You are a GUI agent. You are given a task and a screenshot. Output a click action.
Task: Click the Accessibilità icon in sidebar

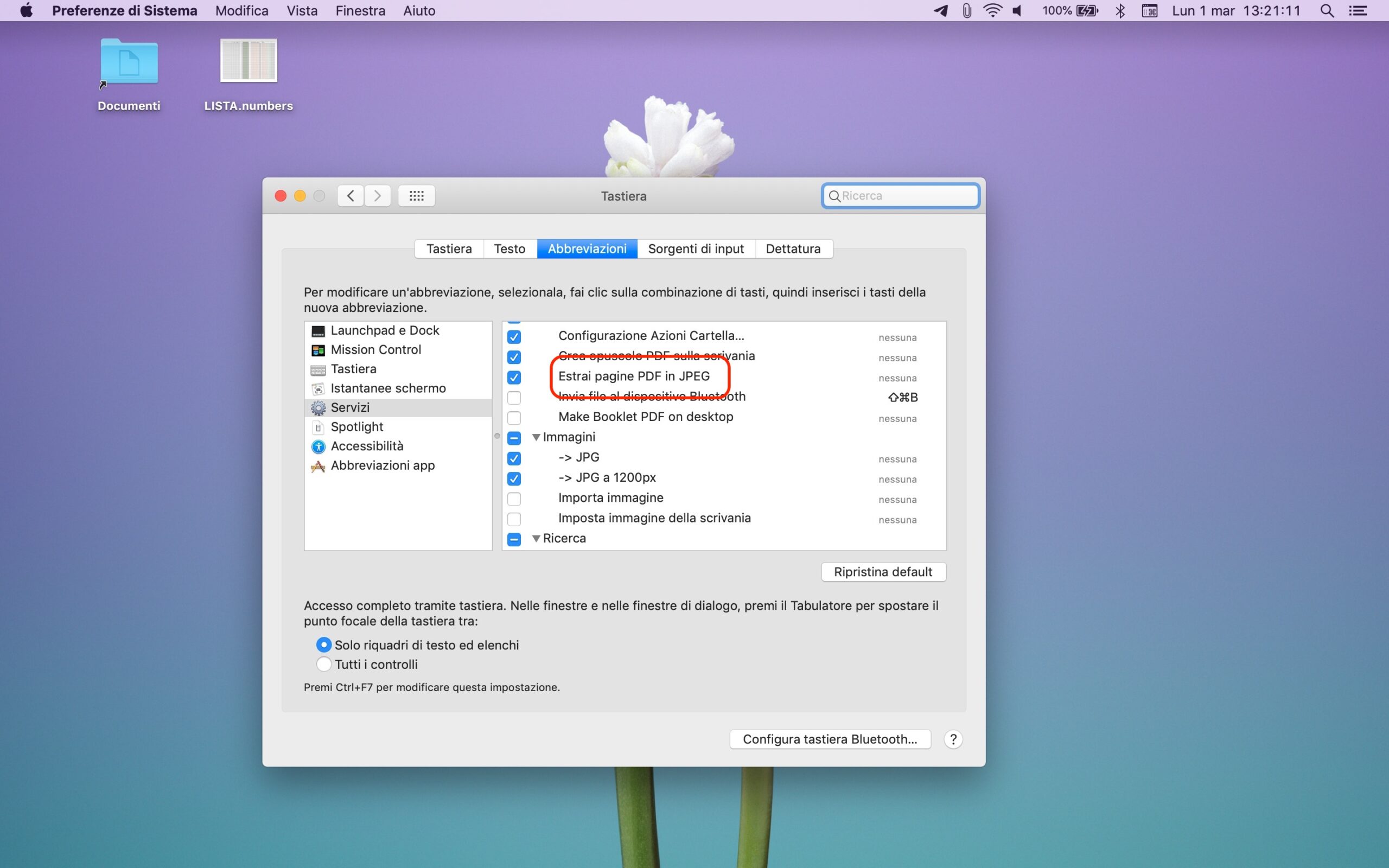[318, 446]
